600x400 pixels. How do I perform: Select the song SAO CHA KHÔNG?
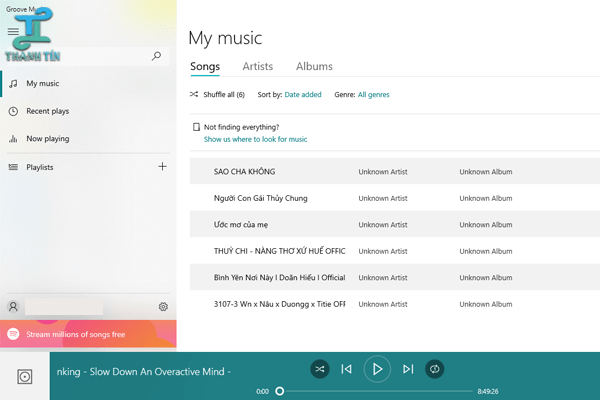[244, 172]
